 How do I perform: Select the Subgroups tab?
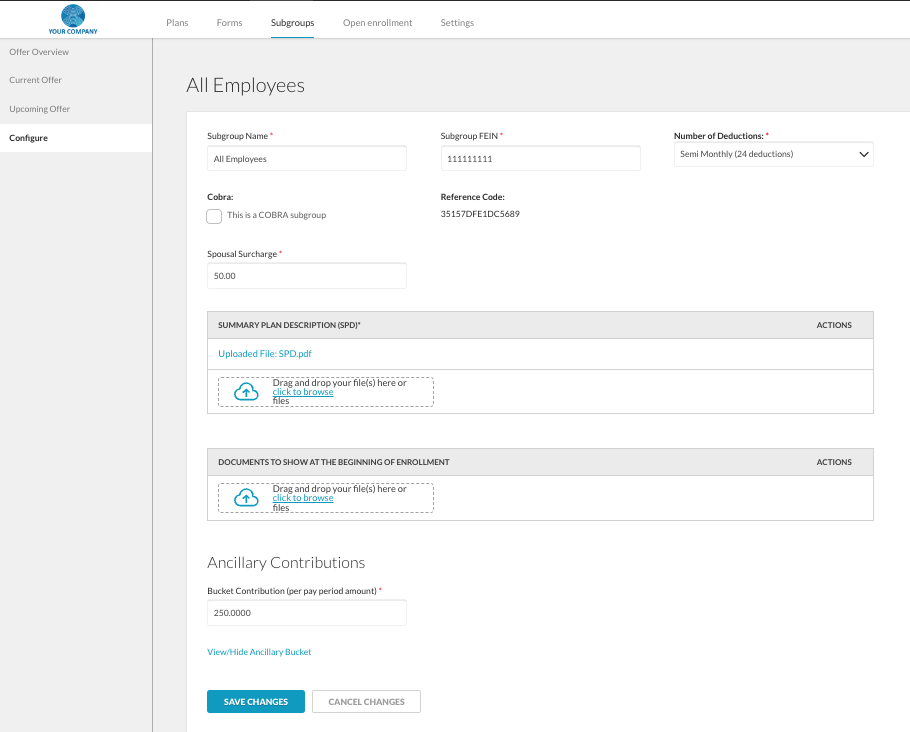[x=292, y=23]
